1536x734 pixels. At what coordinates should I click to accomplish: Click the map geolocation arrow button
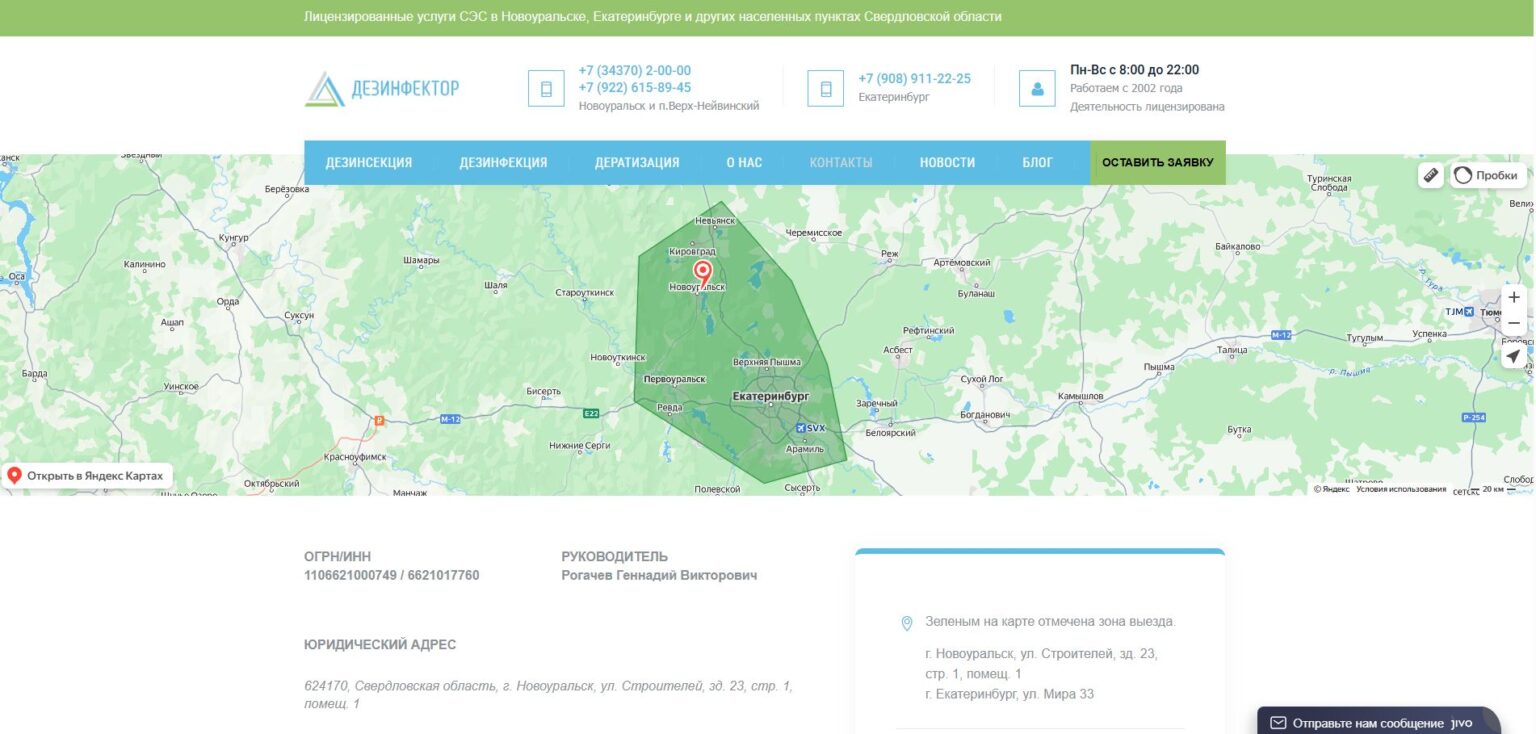point(1514,356)
